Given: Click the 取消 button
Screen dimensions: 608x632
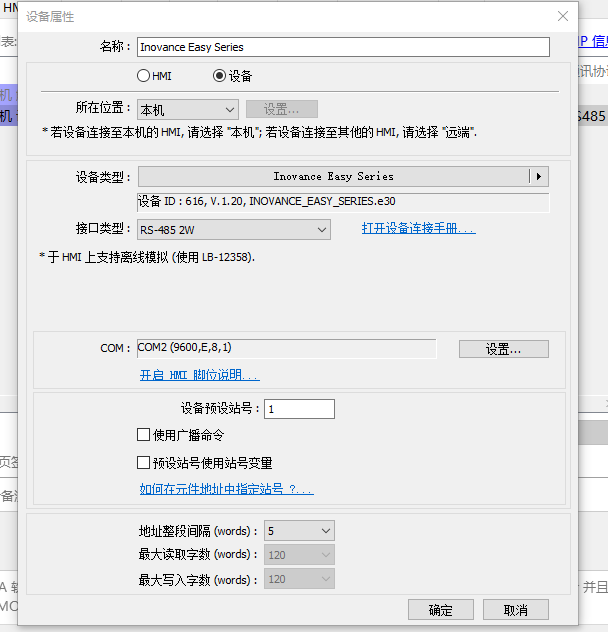Looking at the screenshot, I should pyautogui.click(x=515, y=610).
